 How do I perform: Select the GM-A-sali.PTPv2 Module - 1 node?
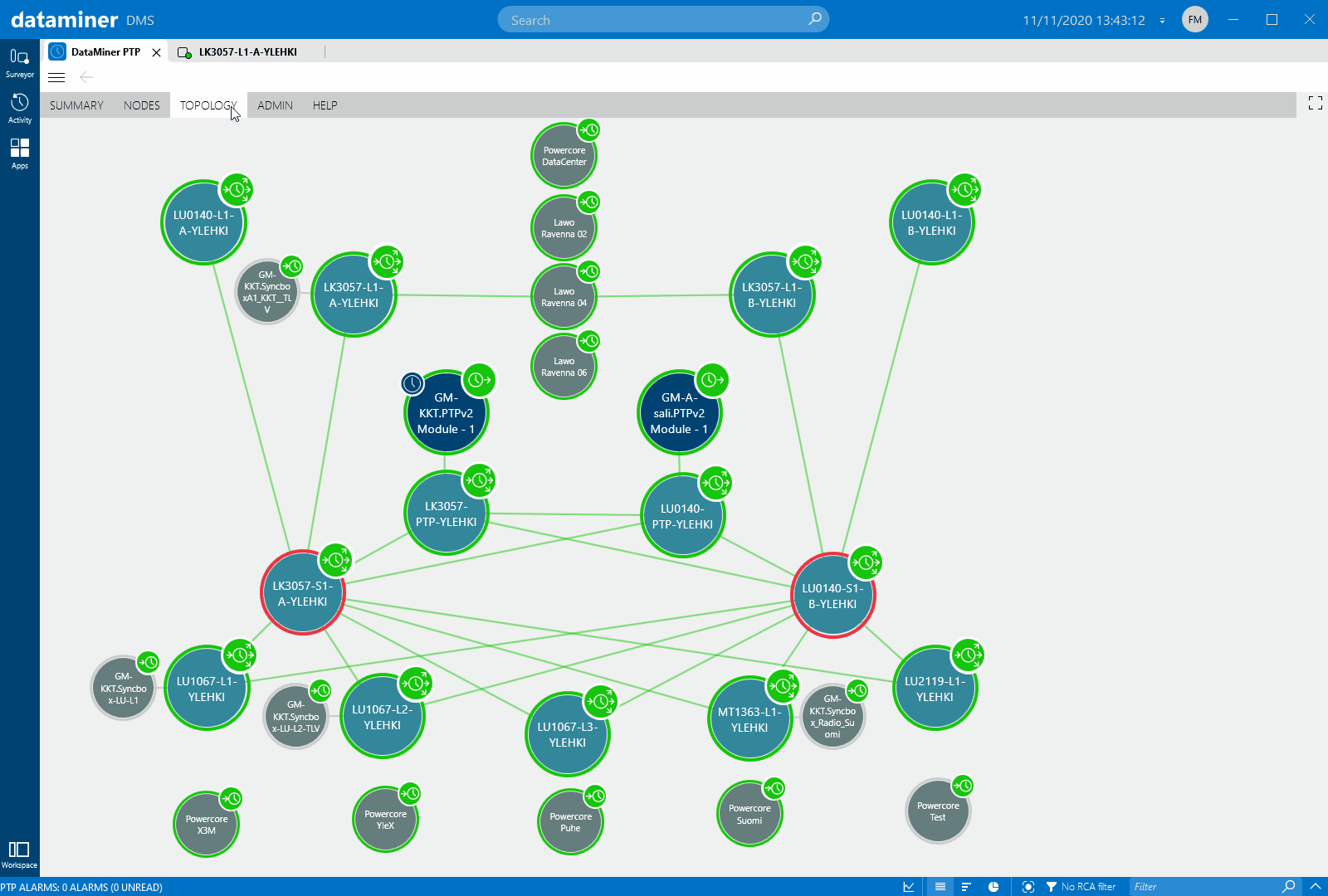tap(679, 413)
